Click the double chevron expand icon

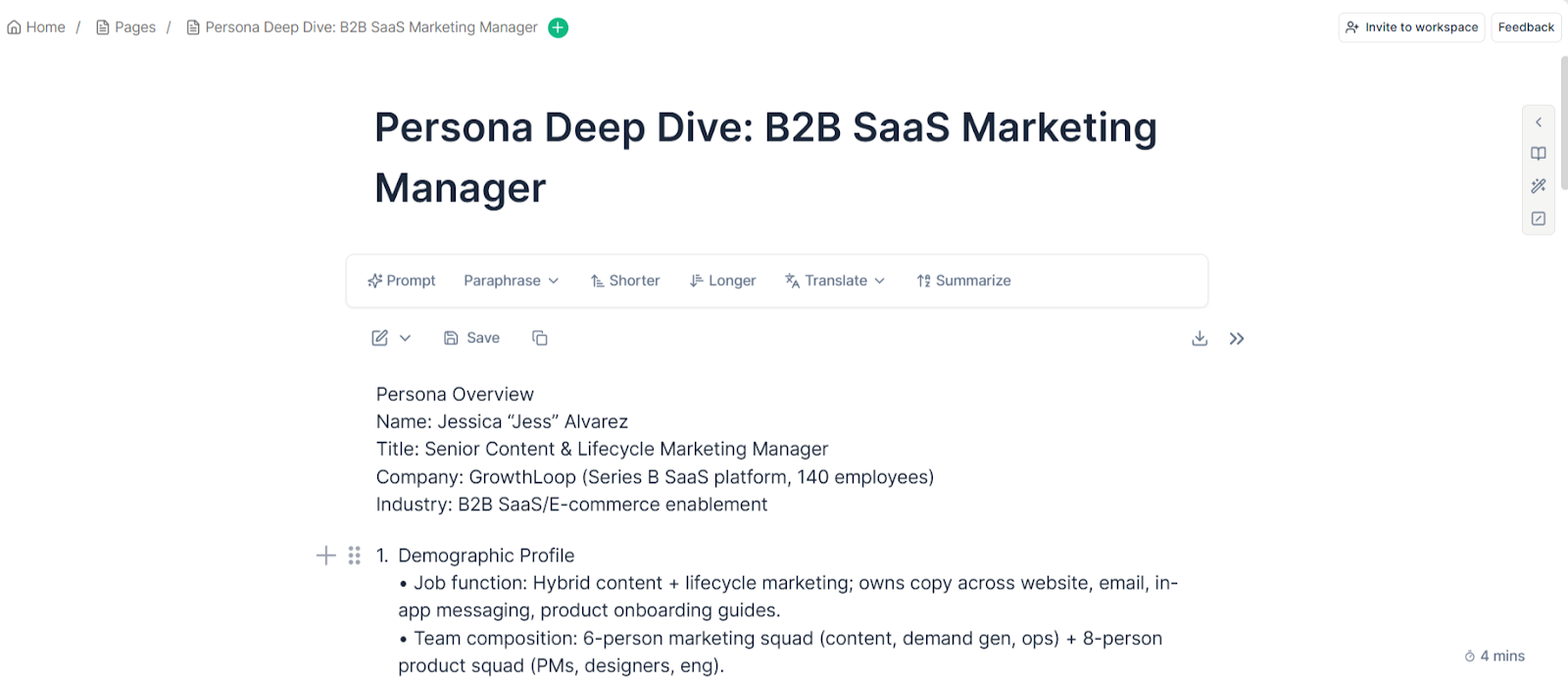(x=1237, y=338)
